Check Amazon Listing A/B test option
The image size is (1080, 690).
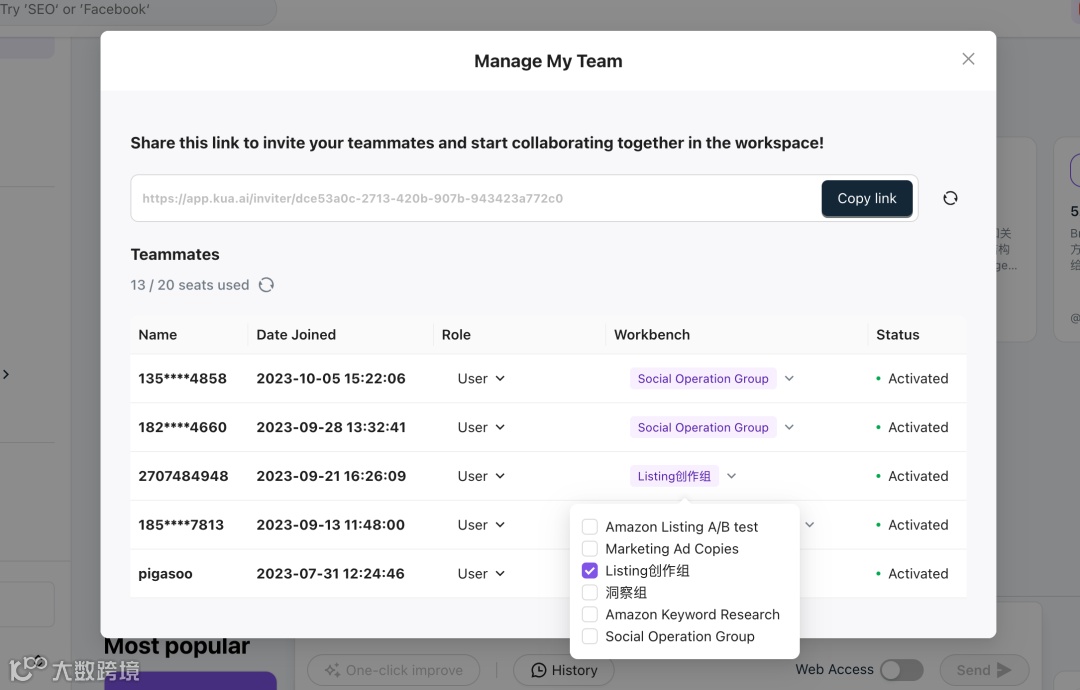590,527
